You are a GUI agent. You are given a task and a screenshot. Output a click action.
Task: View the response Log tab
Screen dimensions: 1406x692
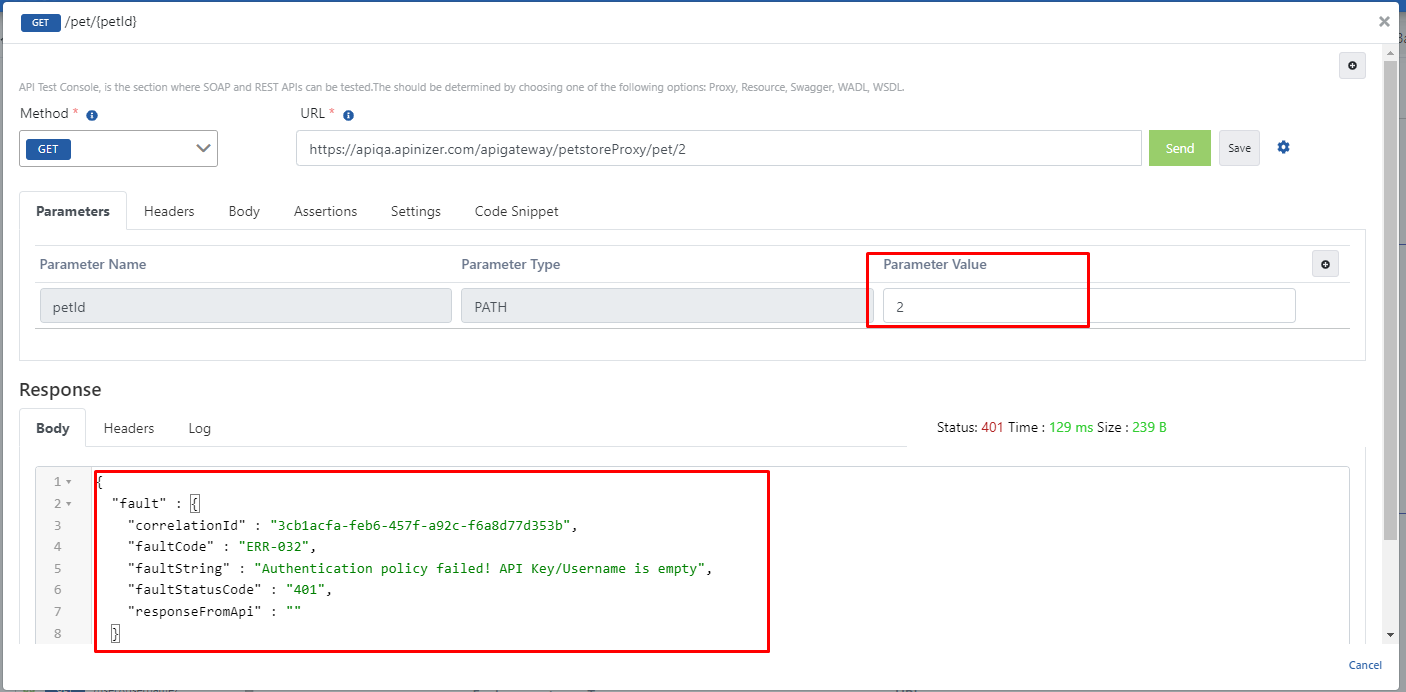[200, 428]
